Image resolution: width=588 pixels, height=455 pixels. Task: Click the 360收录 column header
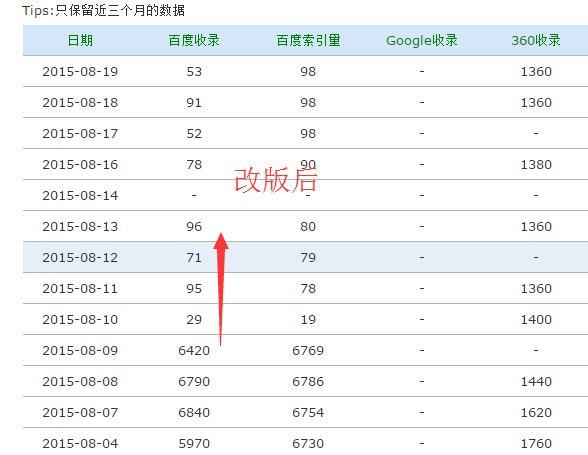click(x=536, y=40)
